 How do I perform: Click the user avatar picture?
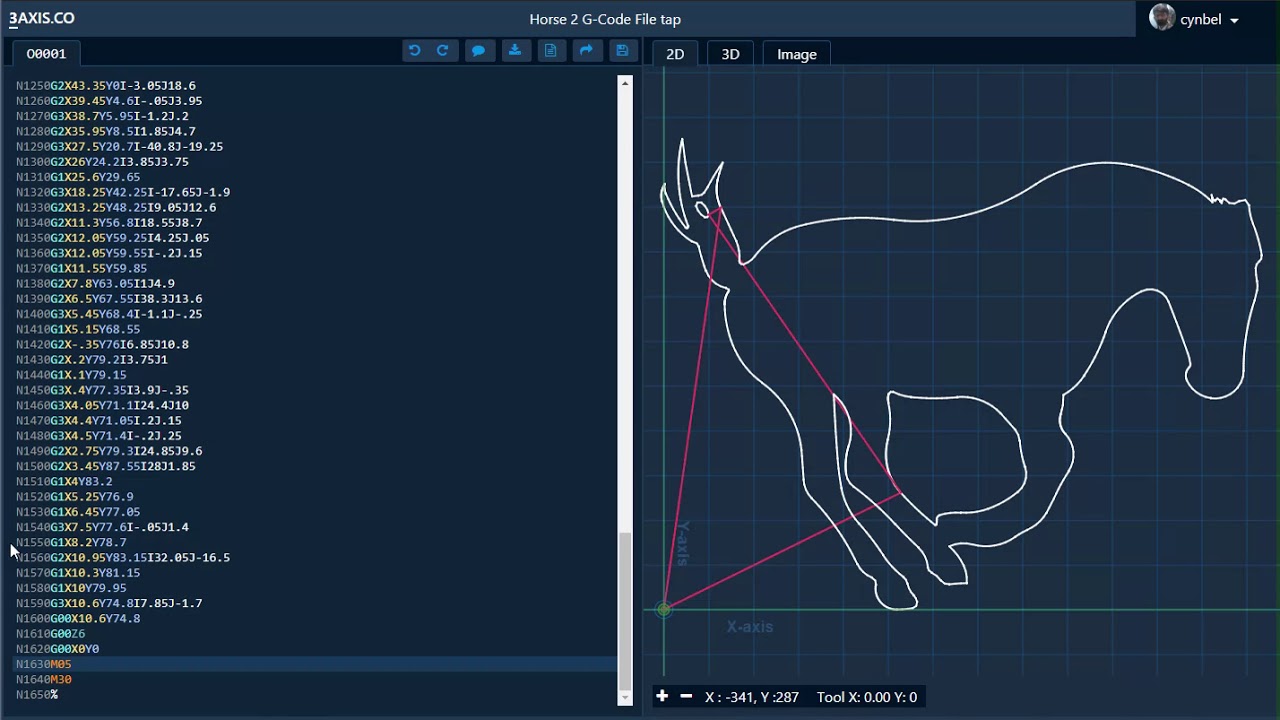pos(1162,18)
